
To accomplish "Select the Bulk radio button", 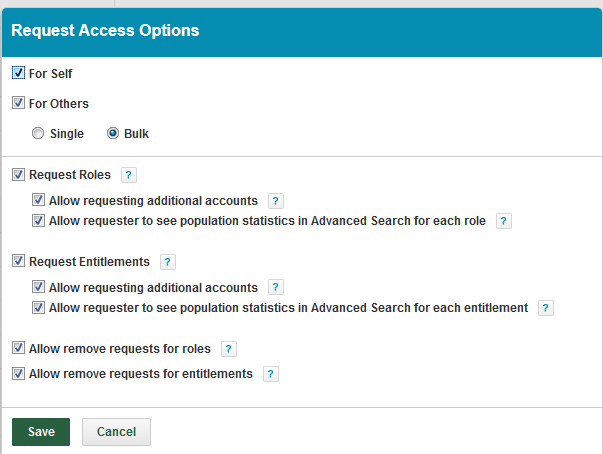I will 113,133.
